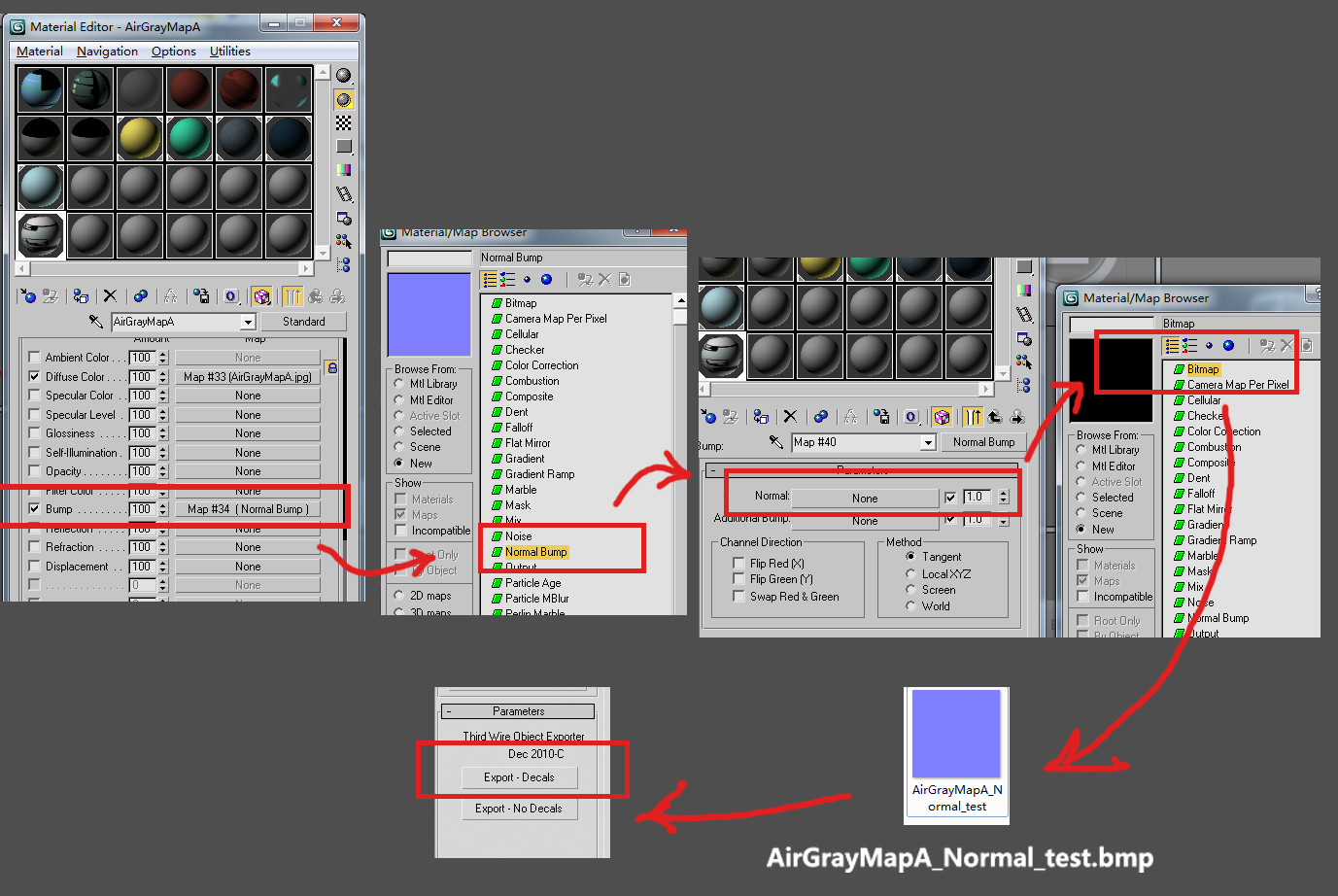Toggle checkered Background icon in side toolbar
This screenshot has height=896, width=1338.
[344, 122]
